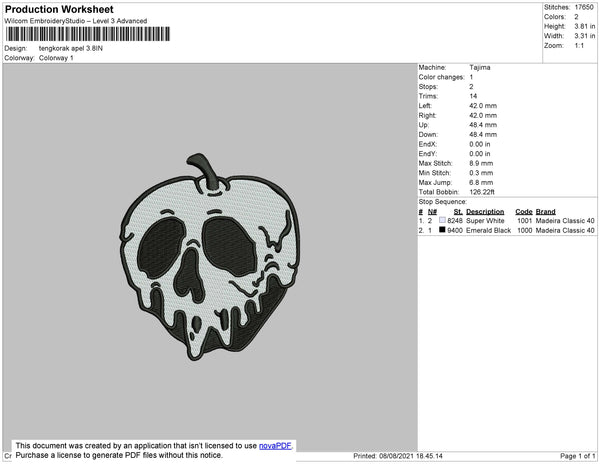The height and width of the screenshot is (464, 600).
Task: Click the Width value '3.31 in'
Action: [585, 36]
